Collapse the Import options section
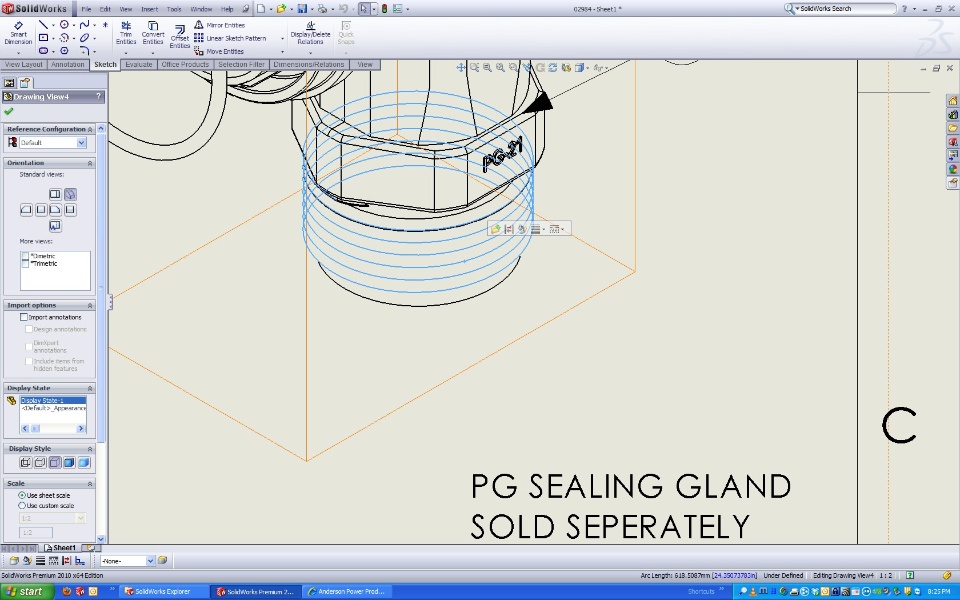The image size is (960, 600). [x=90, y=306]
